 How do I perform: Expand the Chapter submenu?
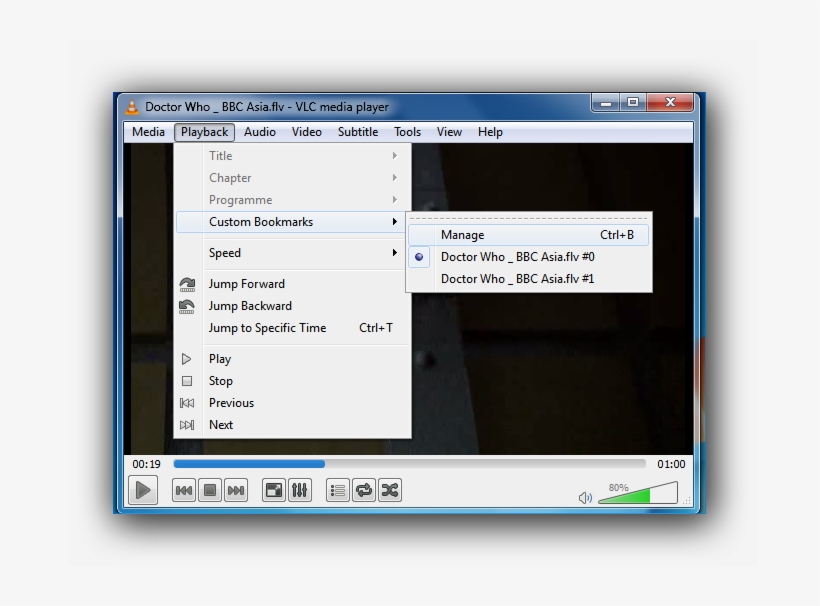coord(292,178)
